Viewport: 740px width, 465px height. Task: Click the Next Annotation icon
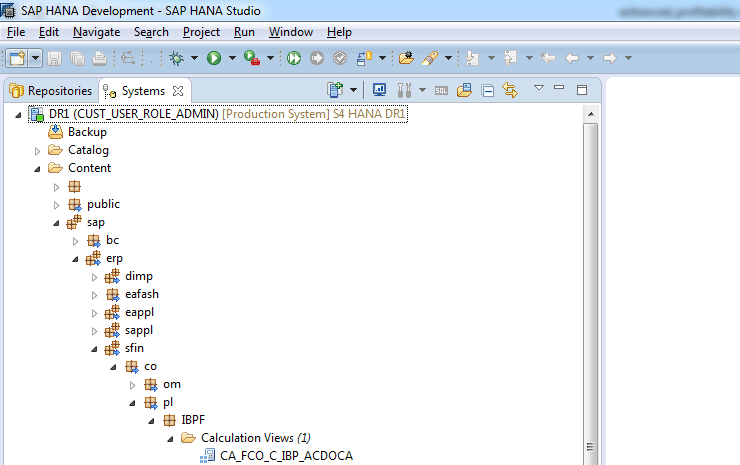[472, 58]
